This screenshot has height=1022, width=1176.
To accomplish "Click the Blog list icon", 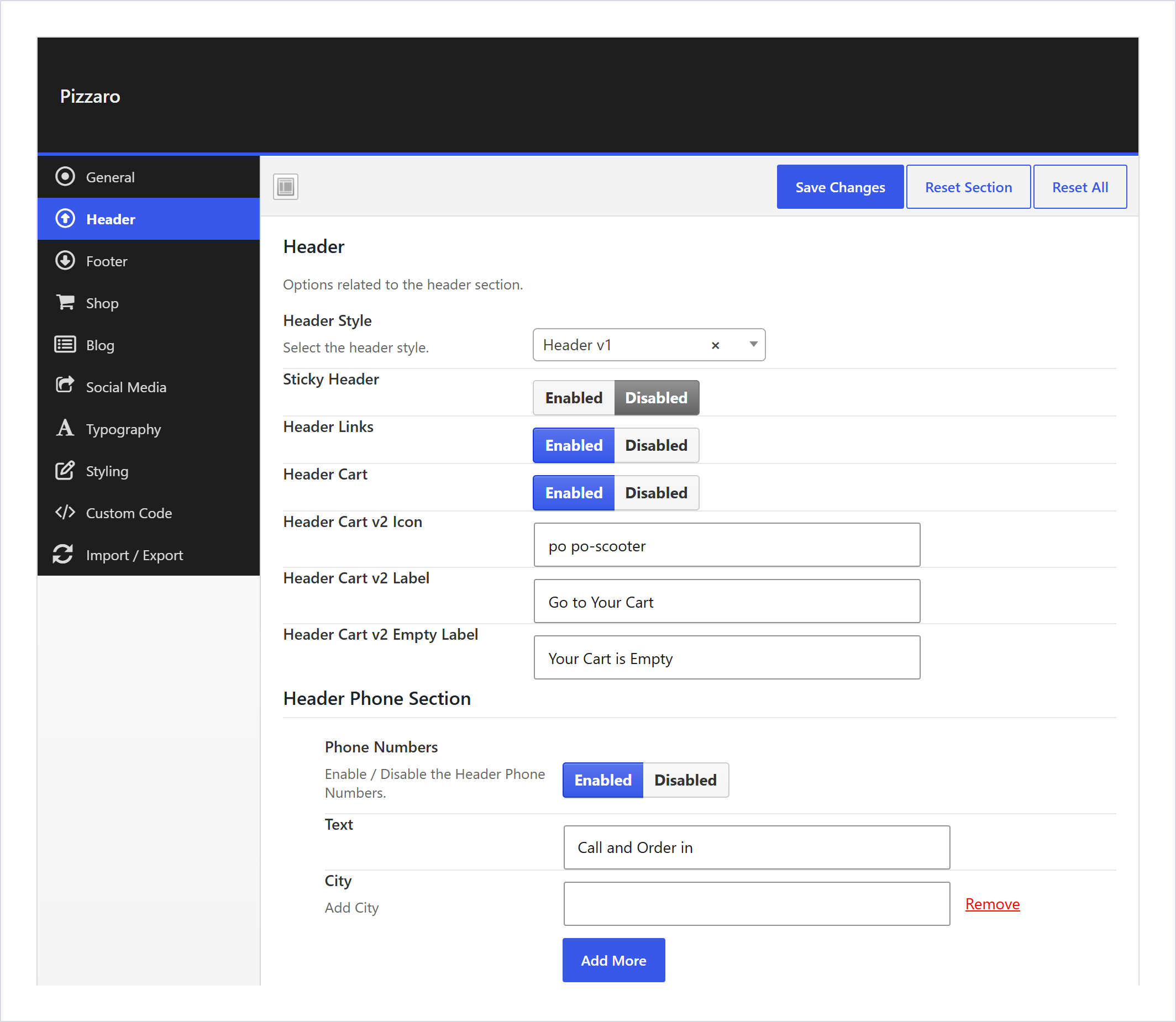I will (x=65, y=345).
